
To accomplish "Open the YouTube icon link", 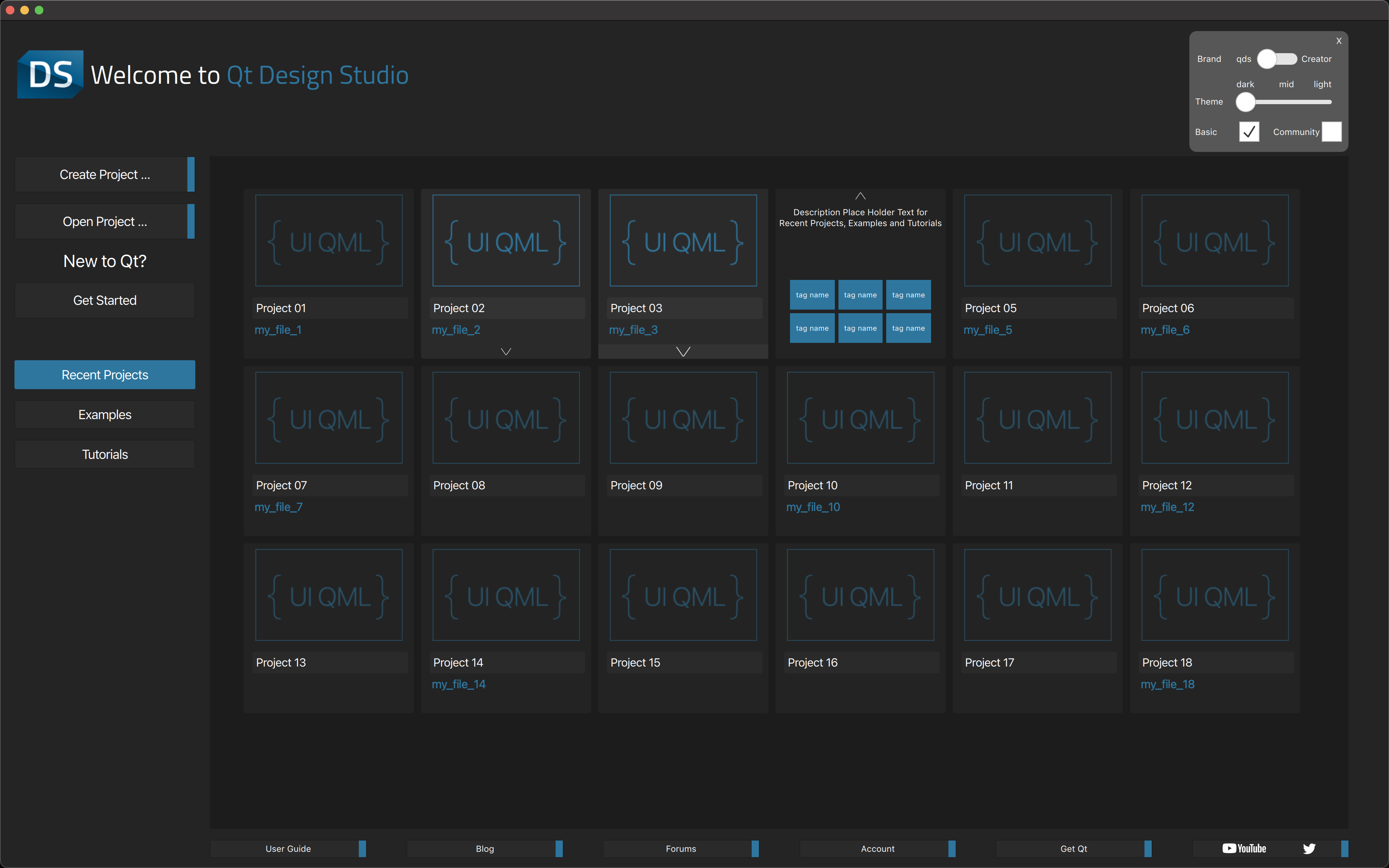I will click(1244, 848).
